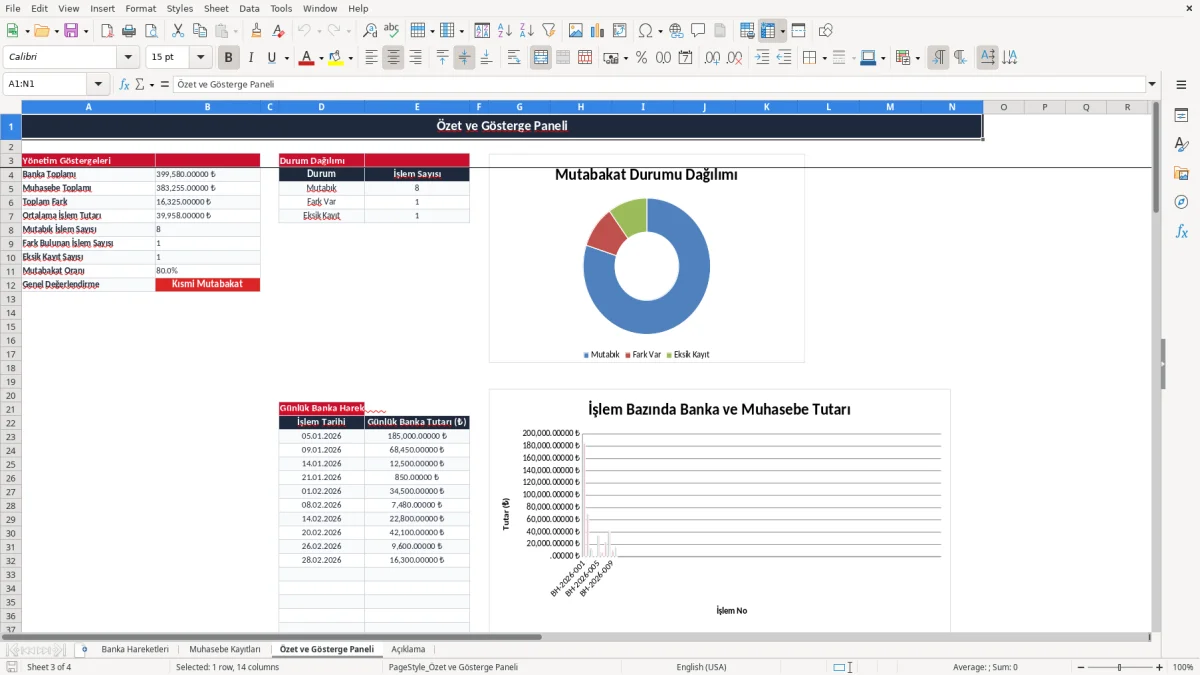1200x675 pixels.
Task: Toggle Wrap Text
Action: [514, 58]
